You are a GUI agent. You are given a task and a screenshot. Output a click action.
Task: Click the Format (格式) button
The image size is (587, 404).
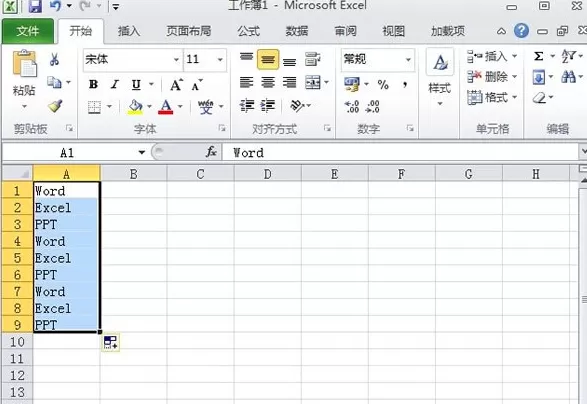[x=492, y=98]
